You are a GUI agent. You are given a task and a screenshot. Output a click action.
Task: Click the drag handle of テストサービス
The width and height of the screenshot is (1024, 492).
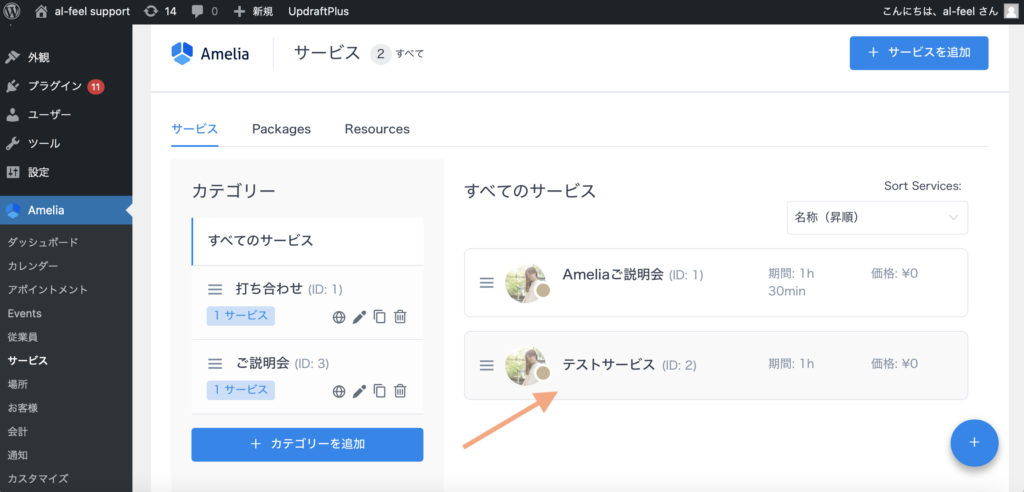click(x=487, y=365)
